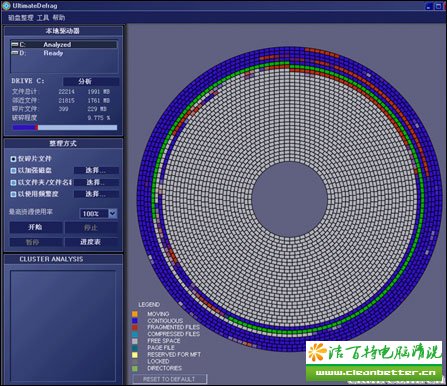Click the total size value '1991 MB'
Viewport: 447px width, 386px height.
99,92
